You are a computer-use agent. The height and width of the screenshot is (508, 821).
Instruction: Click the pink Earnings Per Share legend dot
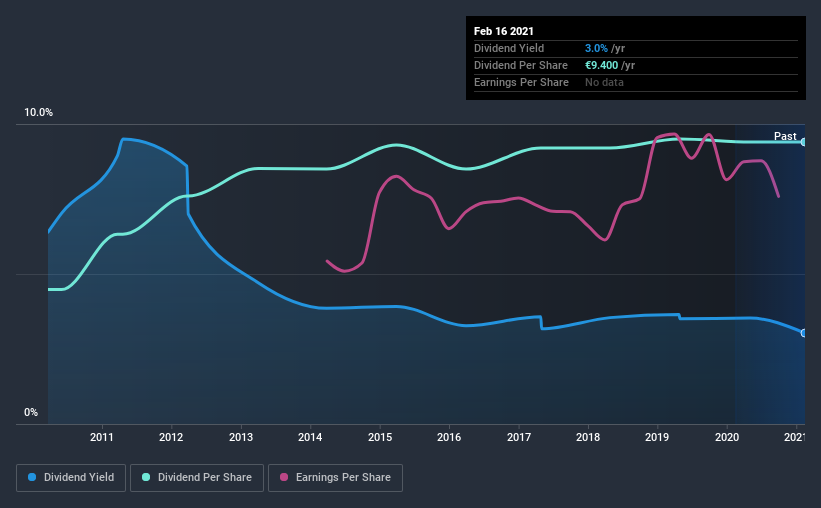pos(284,477)
